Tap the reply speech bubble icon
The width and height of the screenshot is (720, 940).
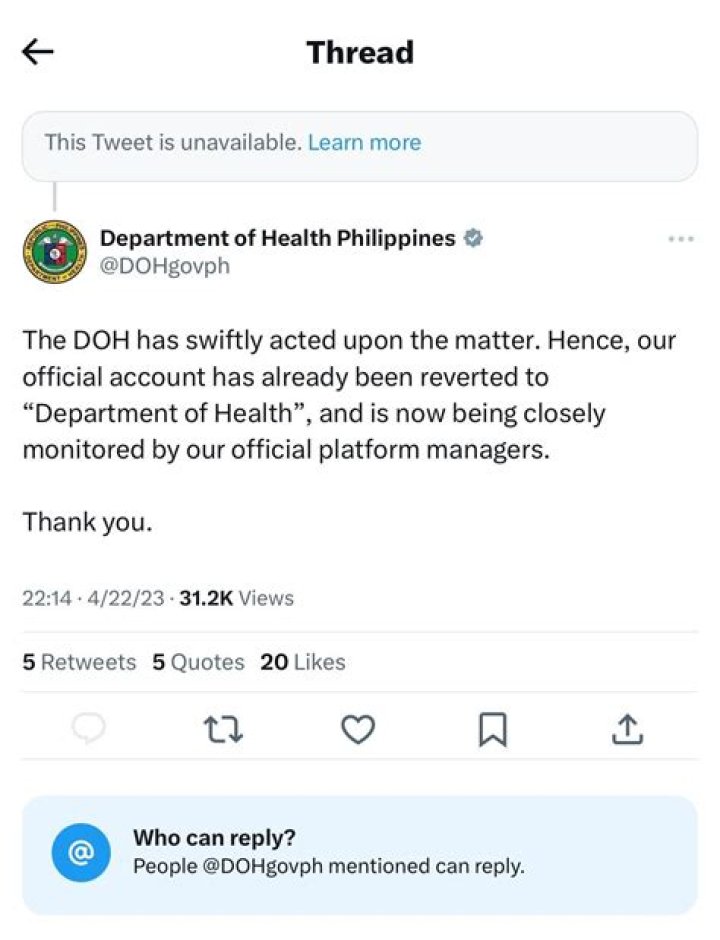click(89, 728)
